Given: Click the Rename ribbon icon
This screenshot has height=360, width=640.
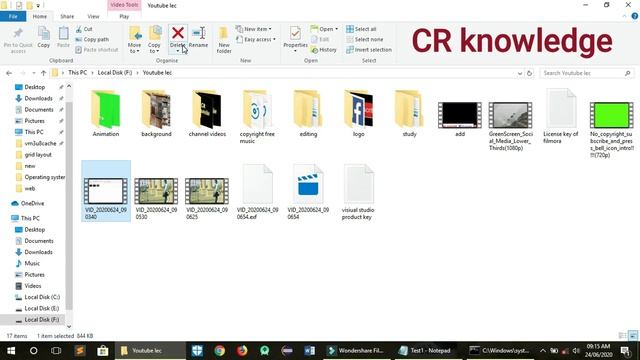Looking at the screenshot, I should point(198,33).
